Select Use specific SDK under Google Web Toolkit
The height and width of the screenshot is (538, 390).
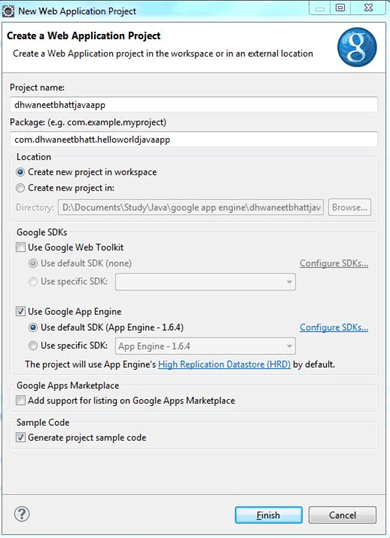click(33, 281)
